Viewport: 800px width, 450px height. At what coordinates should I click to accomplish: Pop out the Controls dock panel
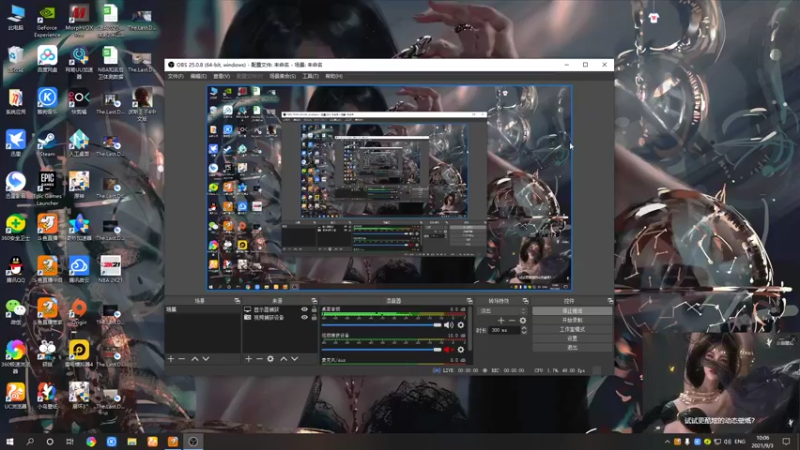pos(610,301)
